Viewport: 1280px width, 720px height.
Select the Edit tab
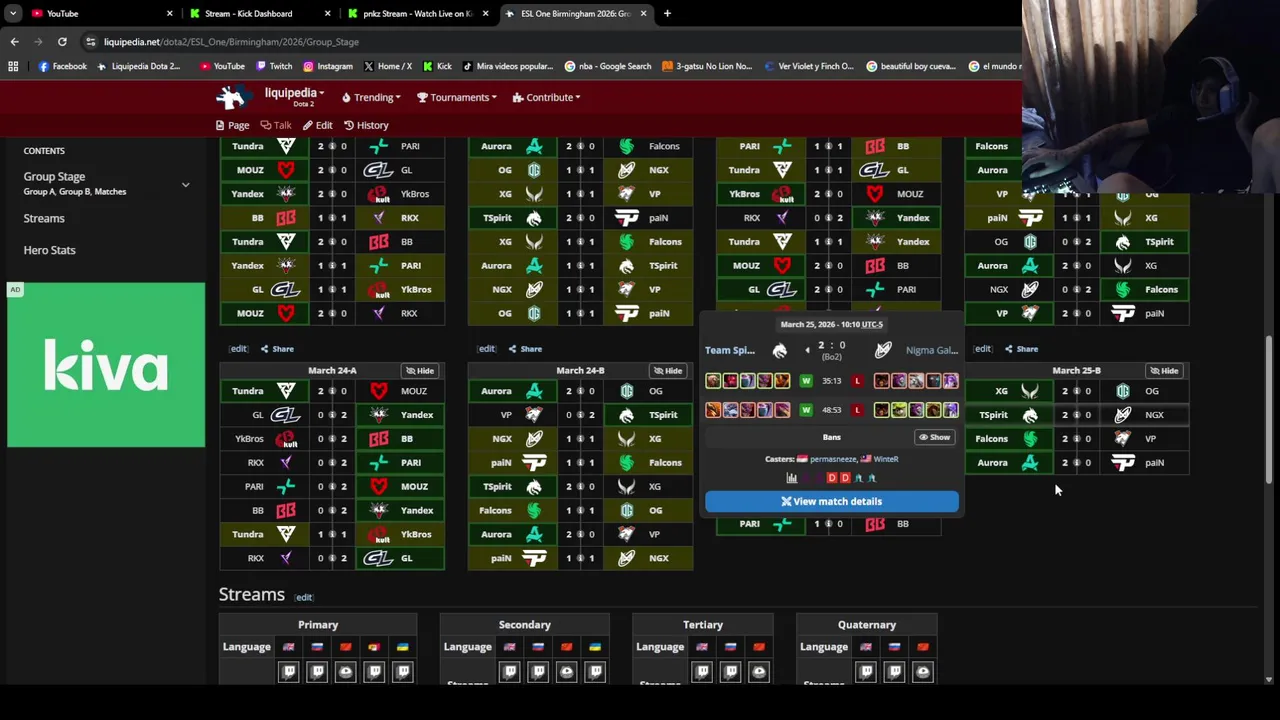pyautogui.click(x=317, y=125)
